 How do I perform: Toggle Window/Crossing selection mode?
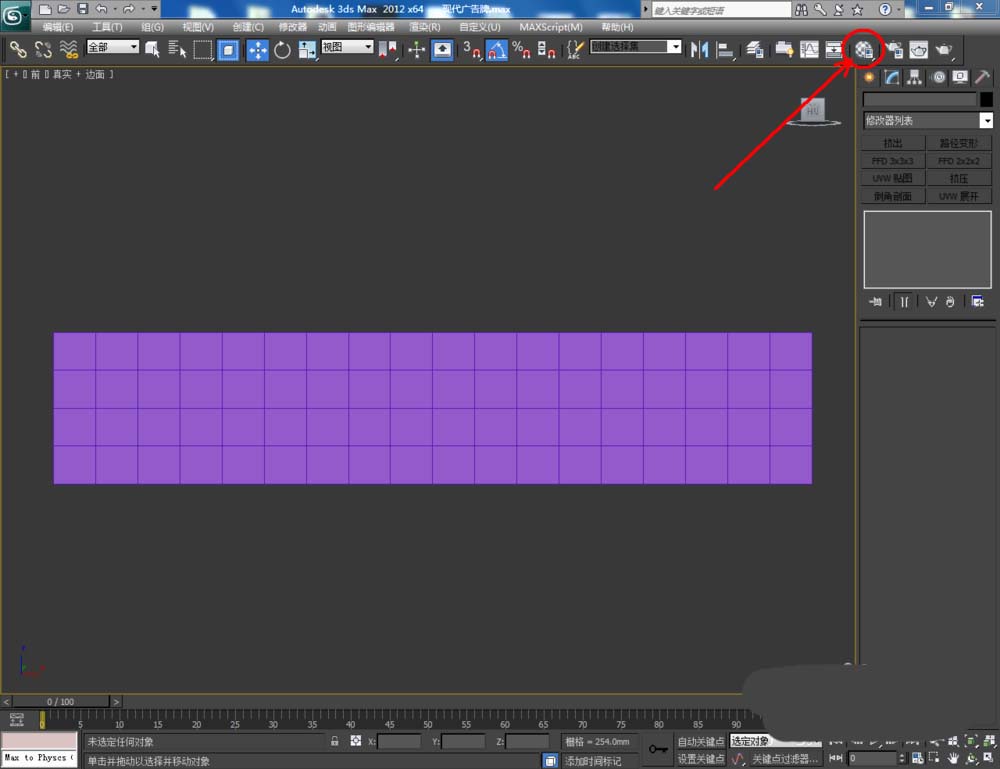pyautogui.click(x=228, y=50)
